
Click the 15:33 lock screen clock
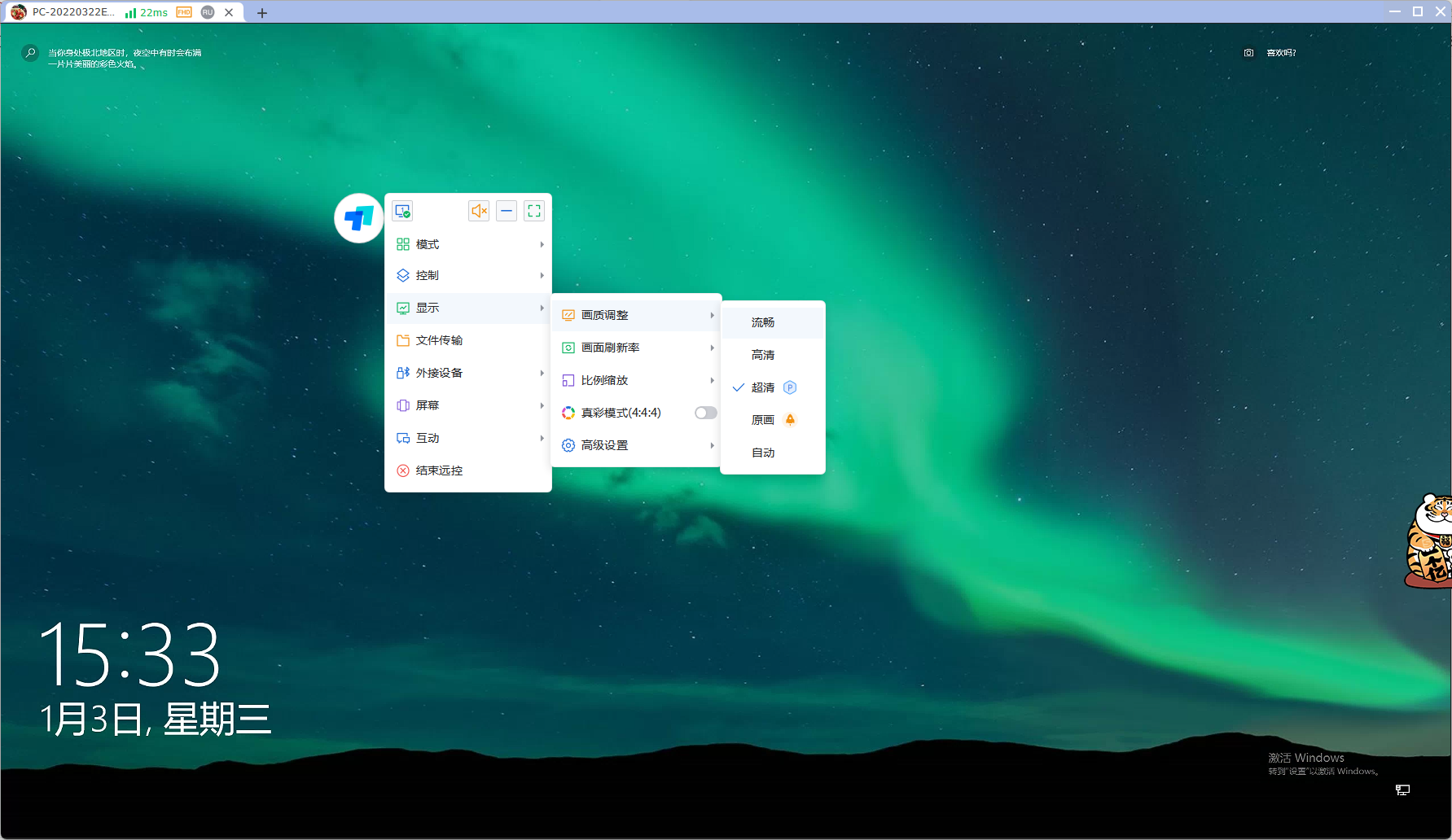130,654
